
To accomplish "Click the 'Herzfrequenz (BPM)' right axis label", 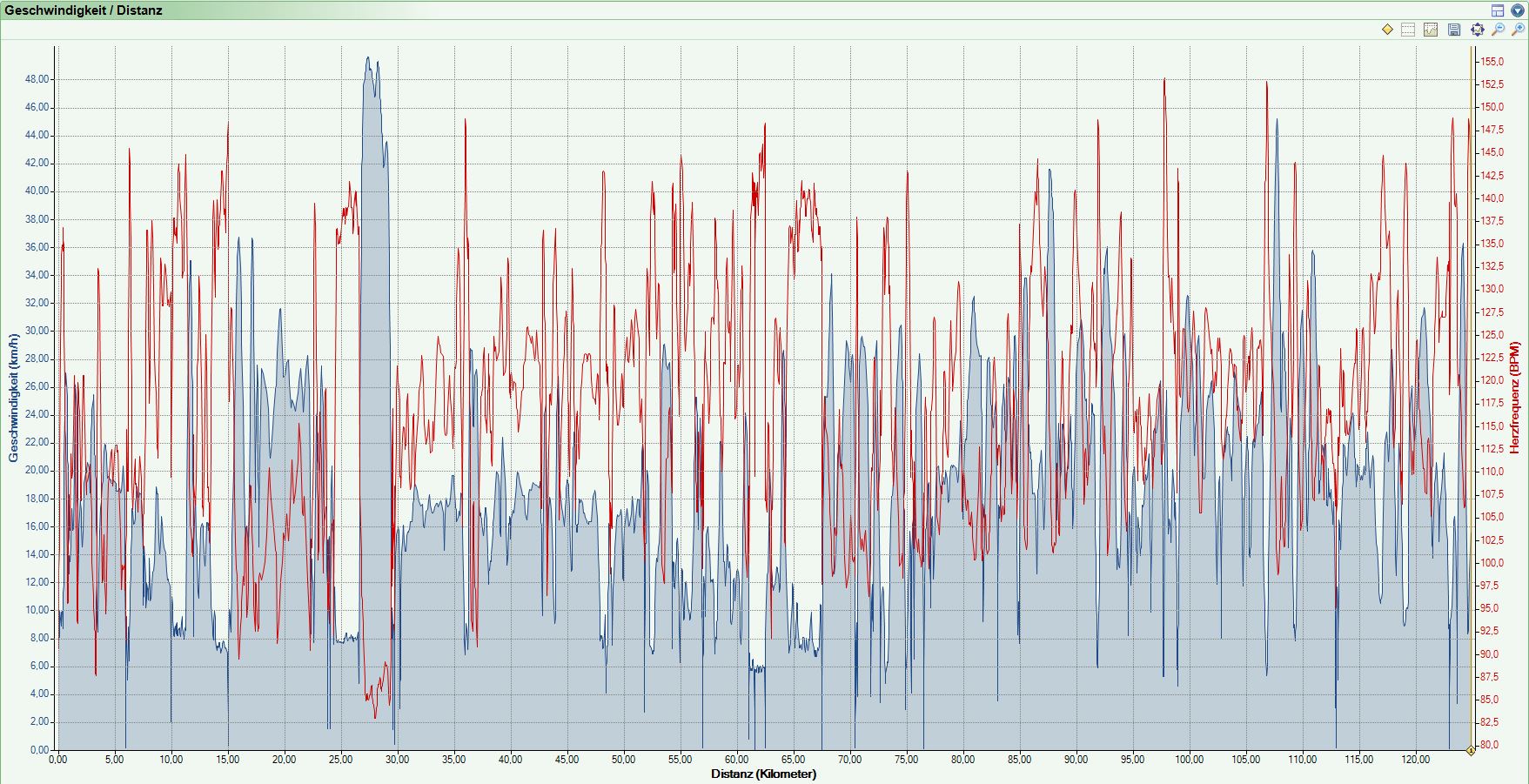I will tap(1515, 398).
